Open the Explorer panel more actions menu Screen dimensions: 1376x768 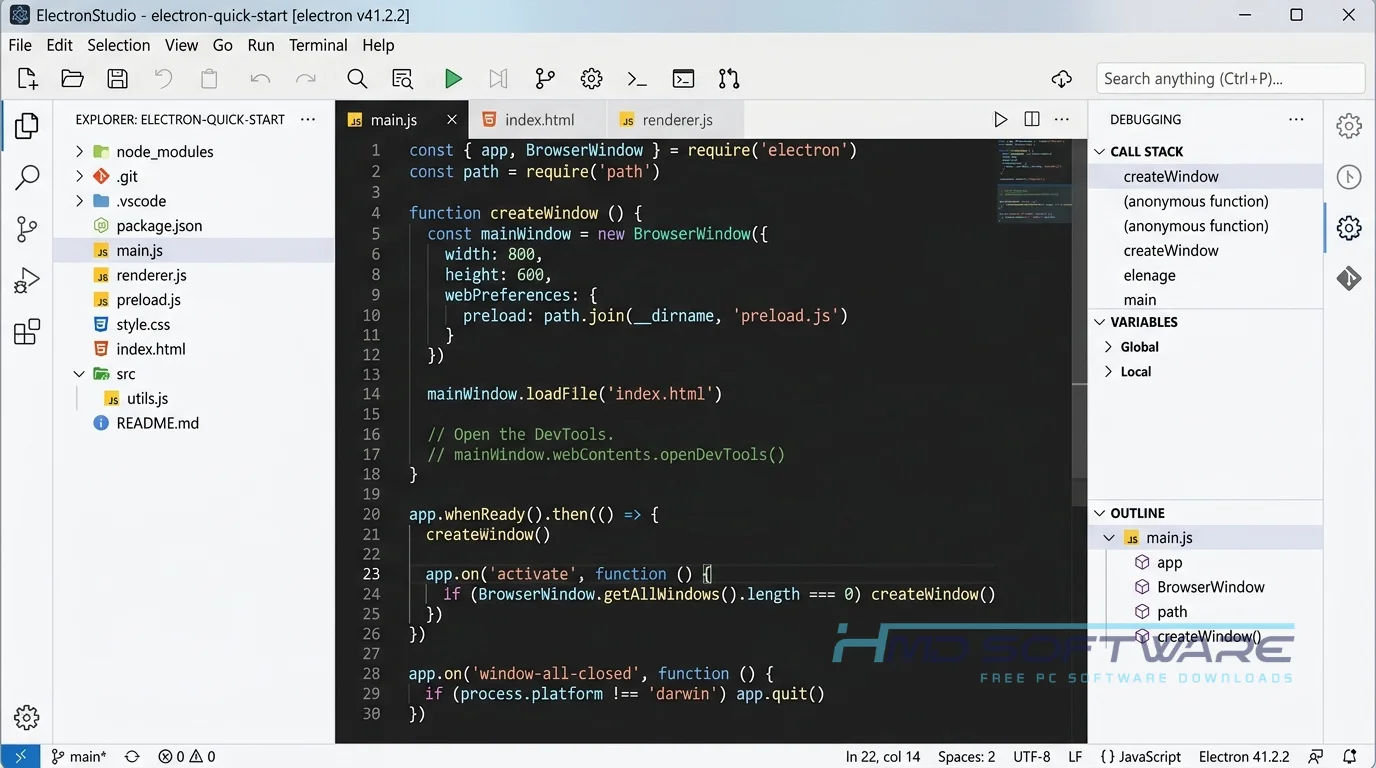click(308, 119)
